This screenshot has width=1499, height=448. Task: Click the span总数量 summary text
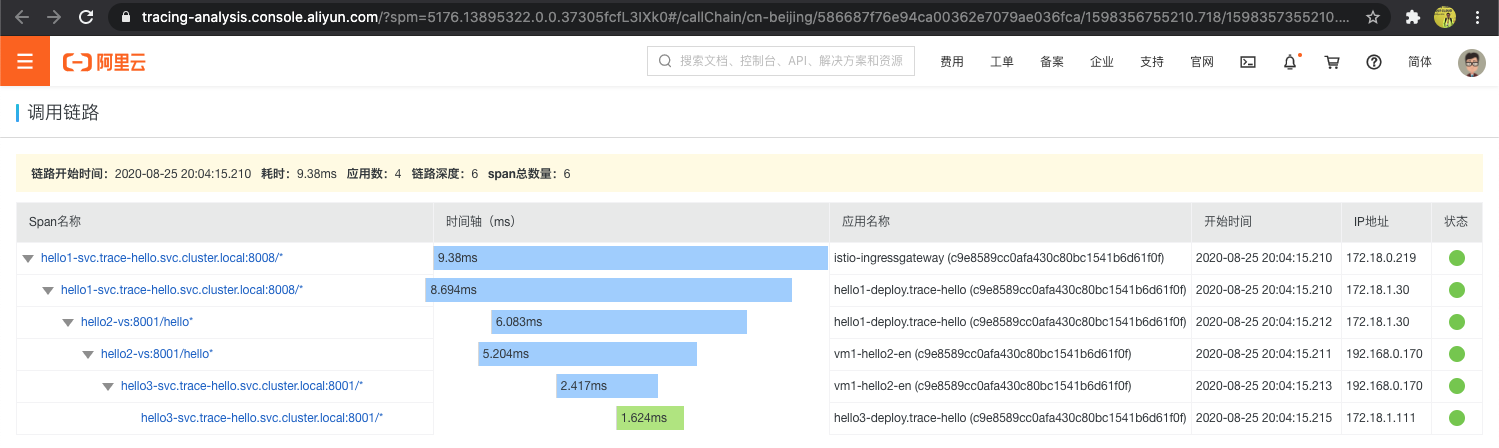[529, 174]
